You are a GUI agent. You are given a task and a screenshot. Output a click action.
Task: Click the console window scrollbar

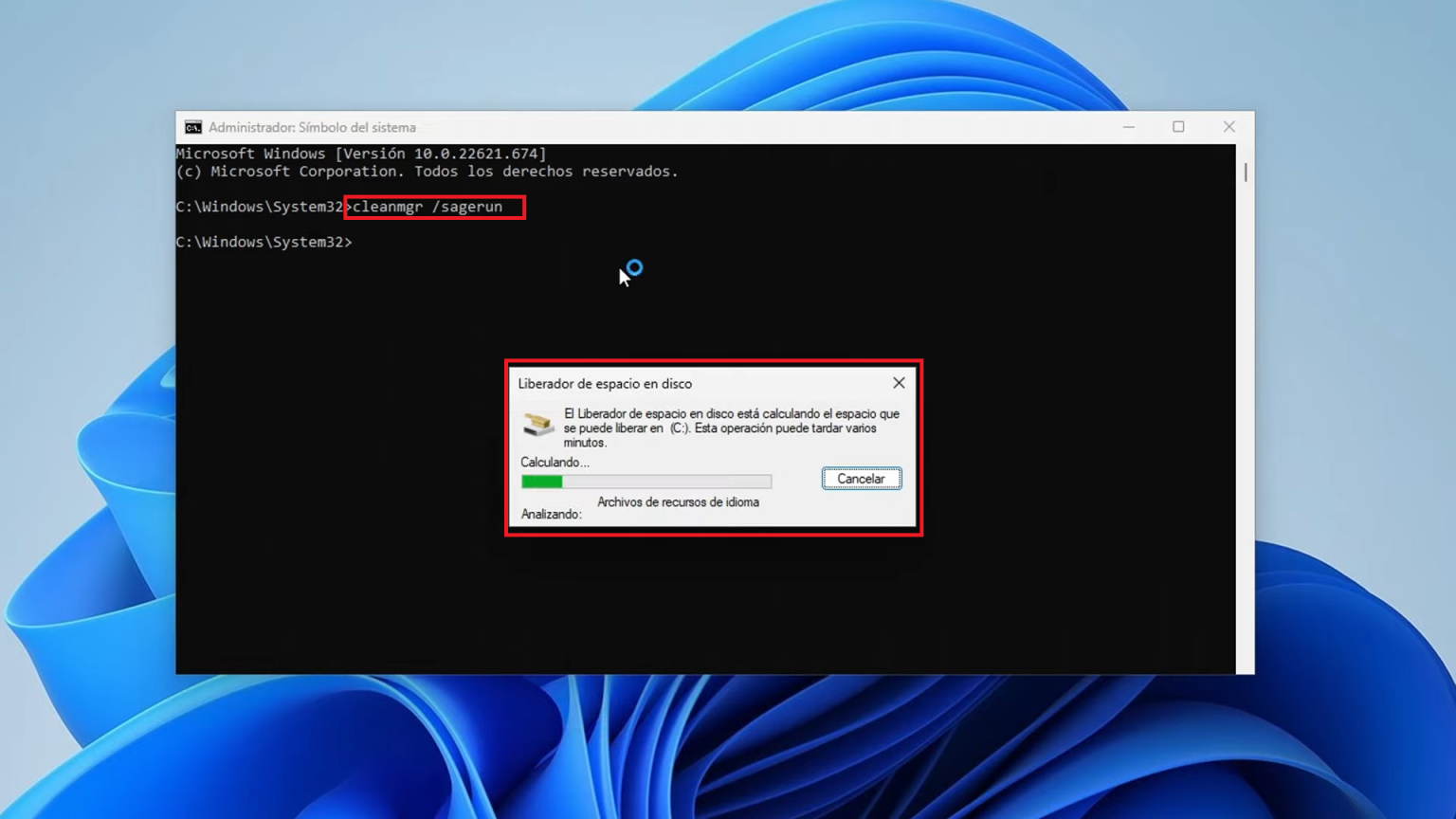pos(1244,173)
